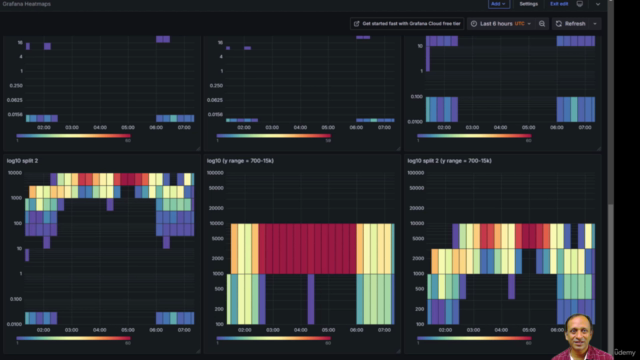Open the Add dropdown in the toolbar
The width and height of the screenshot is (640, 360).
(498, 4)
